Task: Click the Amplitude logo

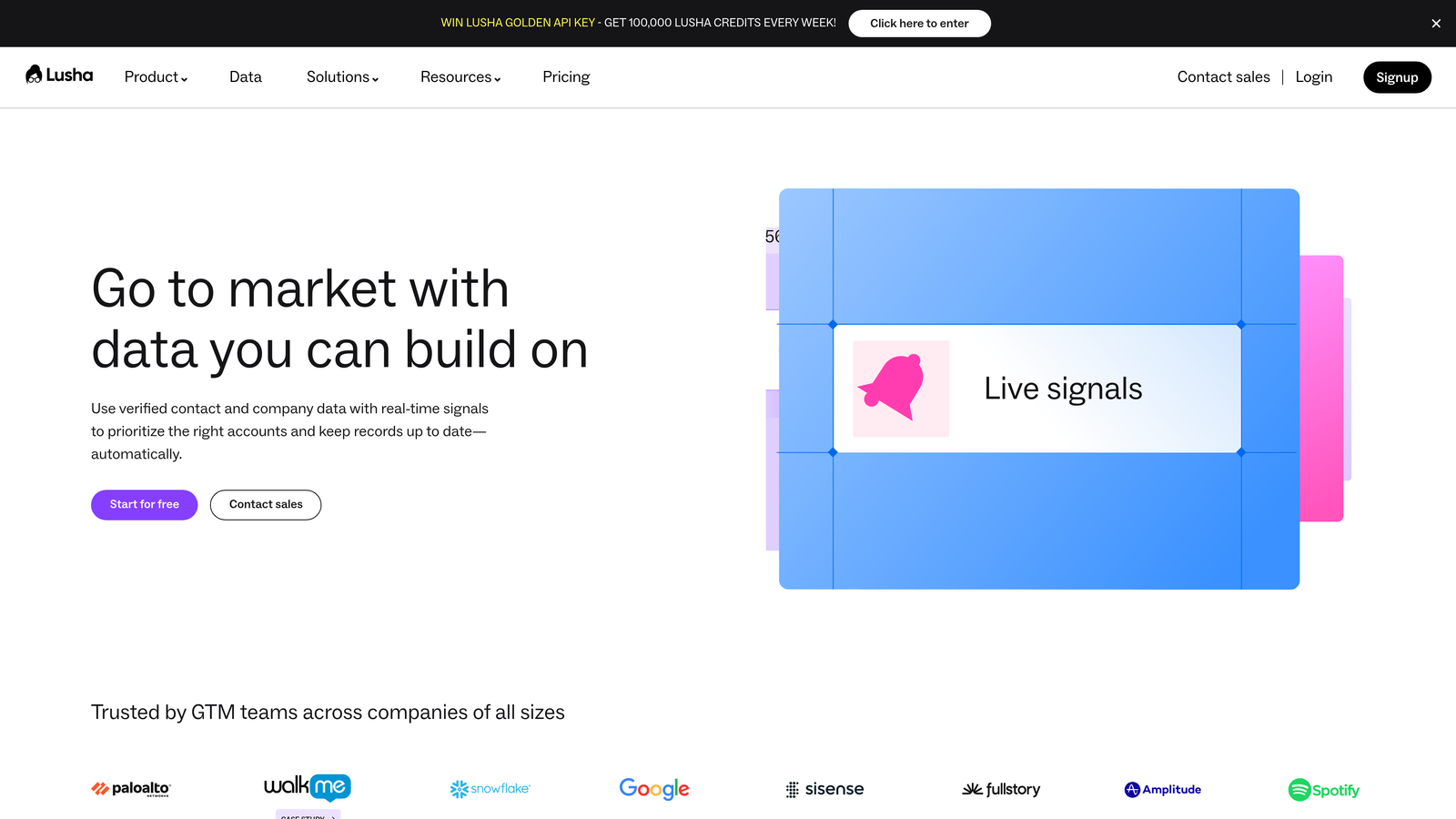Action: (1162, 788)
